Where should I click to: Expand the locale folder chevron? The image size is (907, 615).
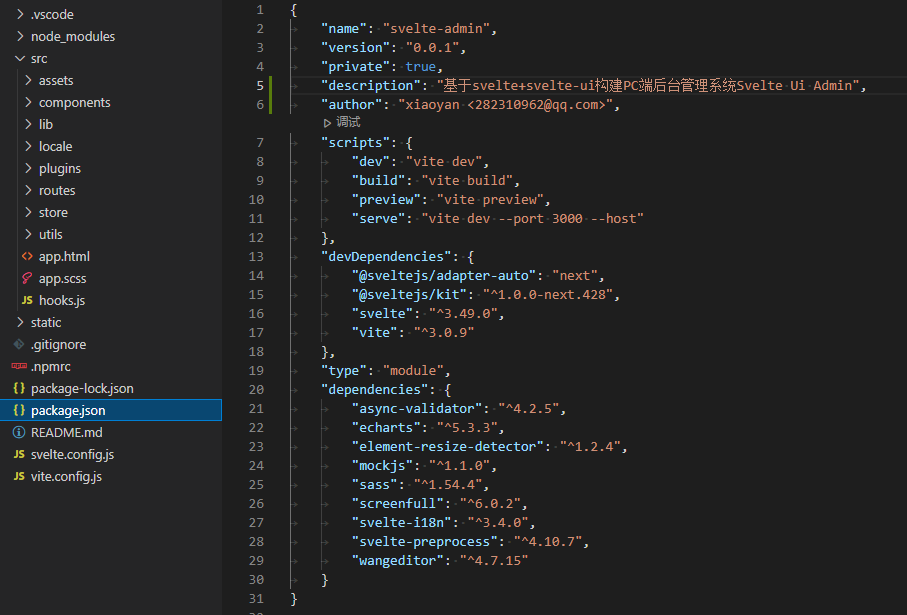tap(28, 146)
